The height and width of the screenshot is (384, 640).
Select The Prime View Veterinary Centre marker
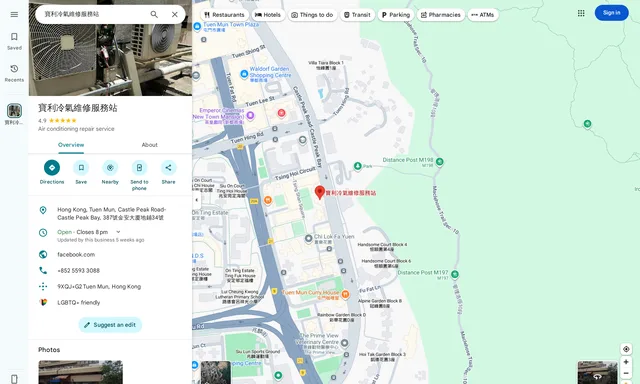click(x=344, y=343)
